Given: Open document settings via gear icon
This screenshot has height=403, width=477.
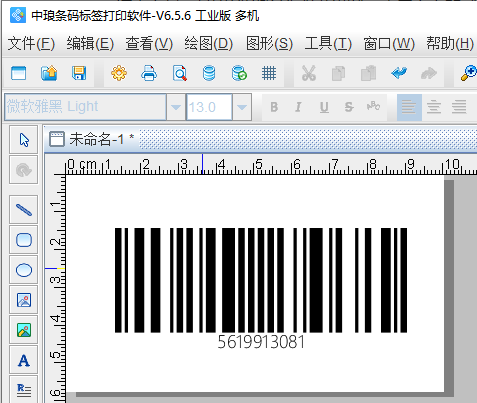Looking at the screenshot, I should (119, 73).
